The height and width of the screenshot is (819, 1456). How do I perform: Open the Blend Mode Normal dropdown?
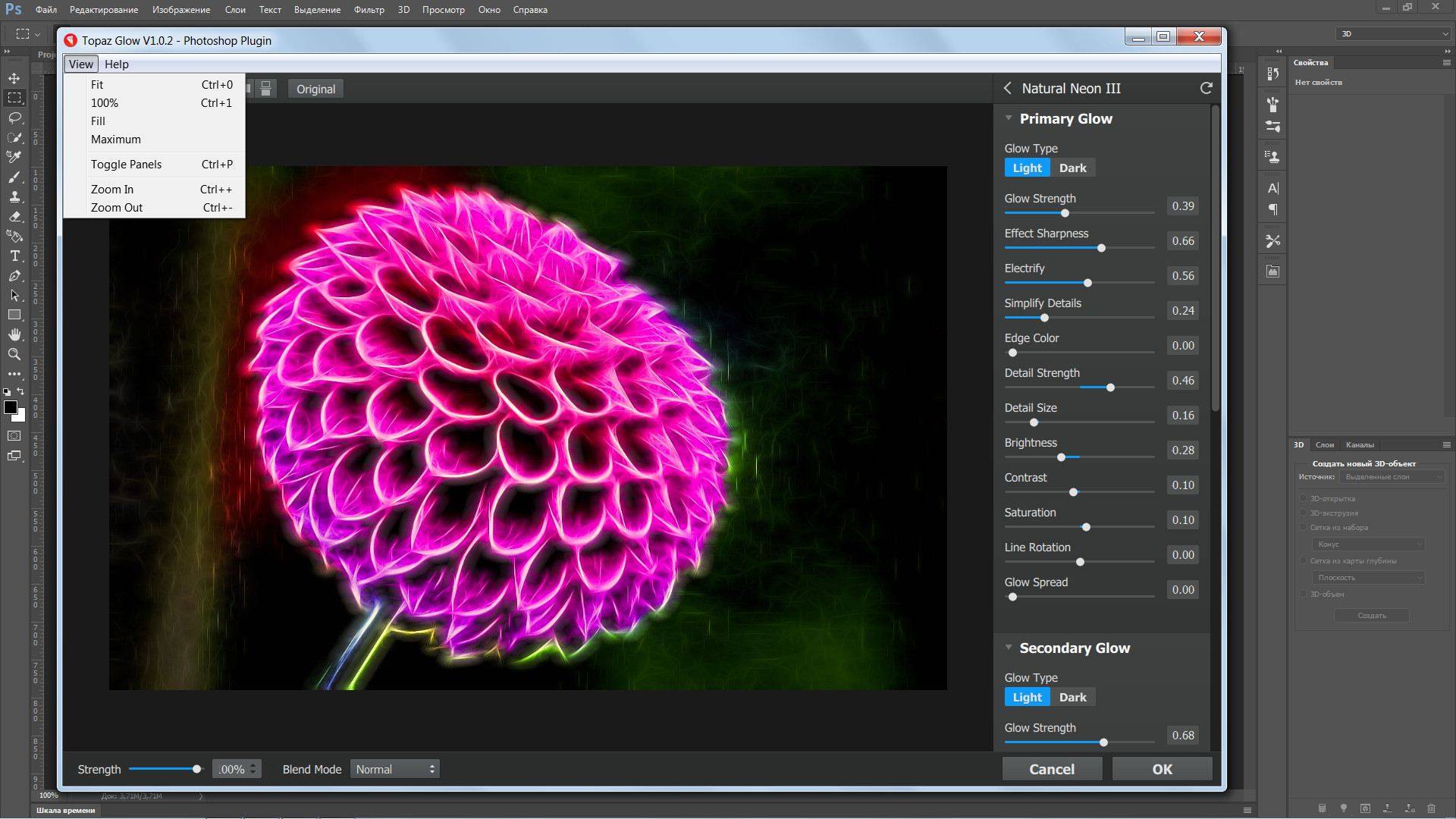coord(395,769)
